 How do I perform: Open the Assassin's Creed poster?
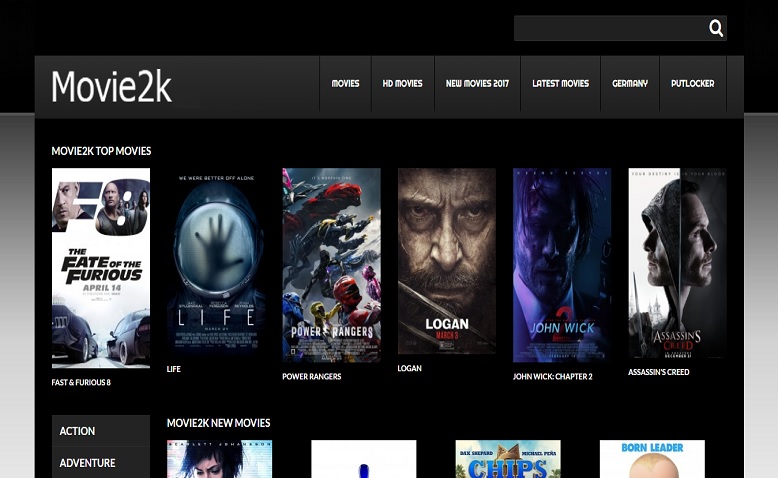pyautogui.click(x=677, y=262)
